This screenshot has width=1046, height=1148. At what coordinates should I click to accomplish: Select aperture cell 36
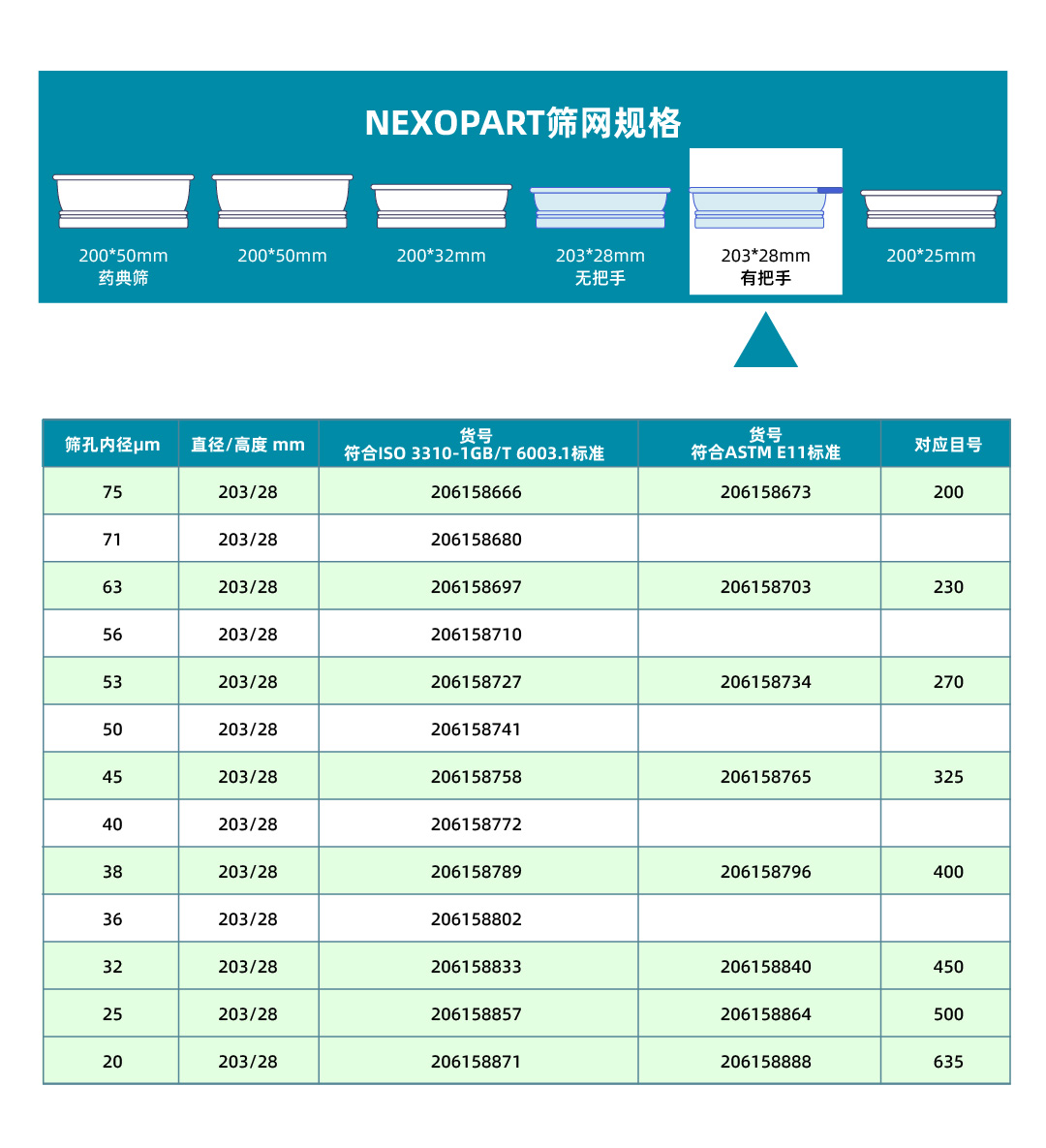point(112,919)
